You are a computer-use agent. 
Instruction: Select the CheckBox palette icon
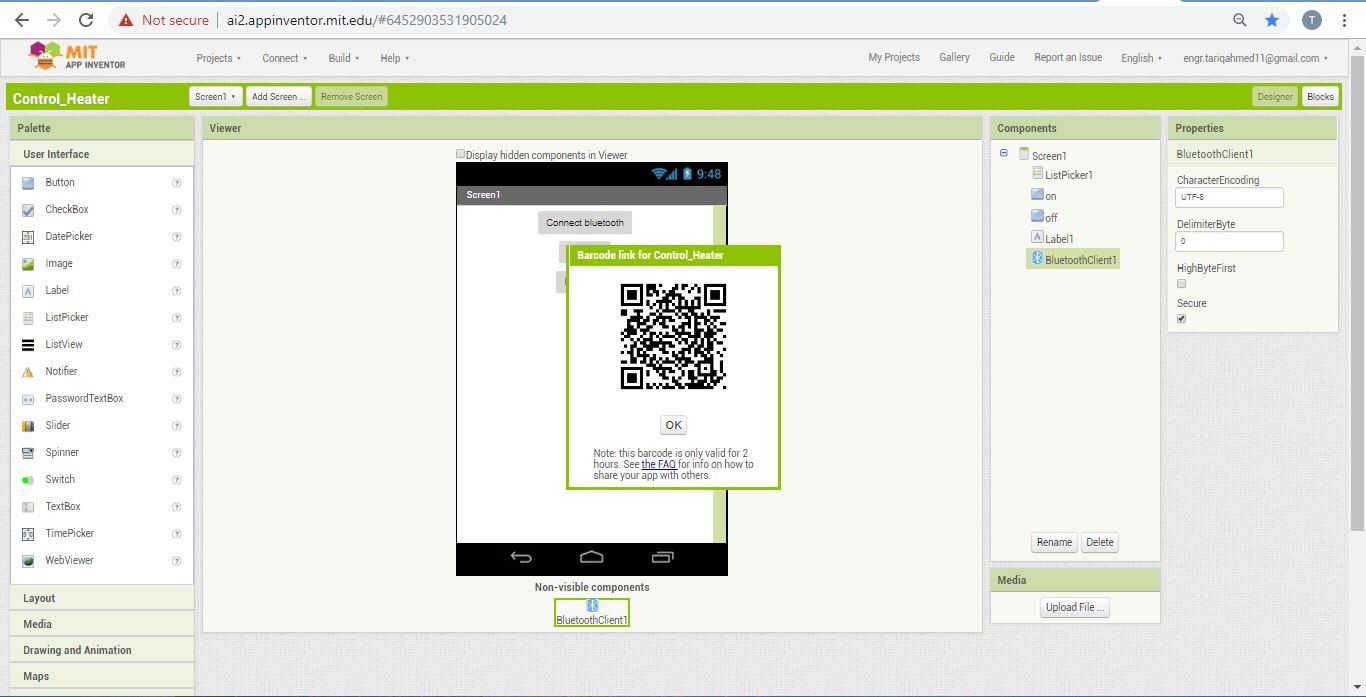pos(28,210)
